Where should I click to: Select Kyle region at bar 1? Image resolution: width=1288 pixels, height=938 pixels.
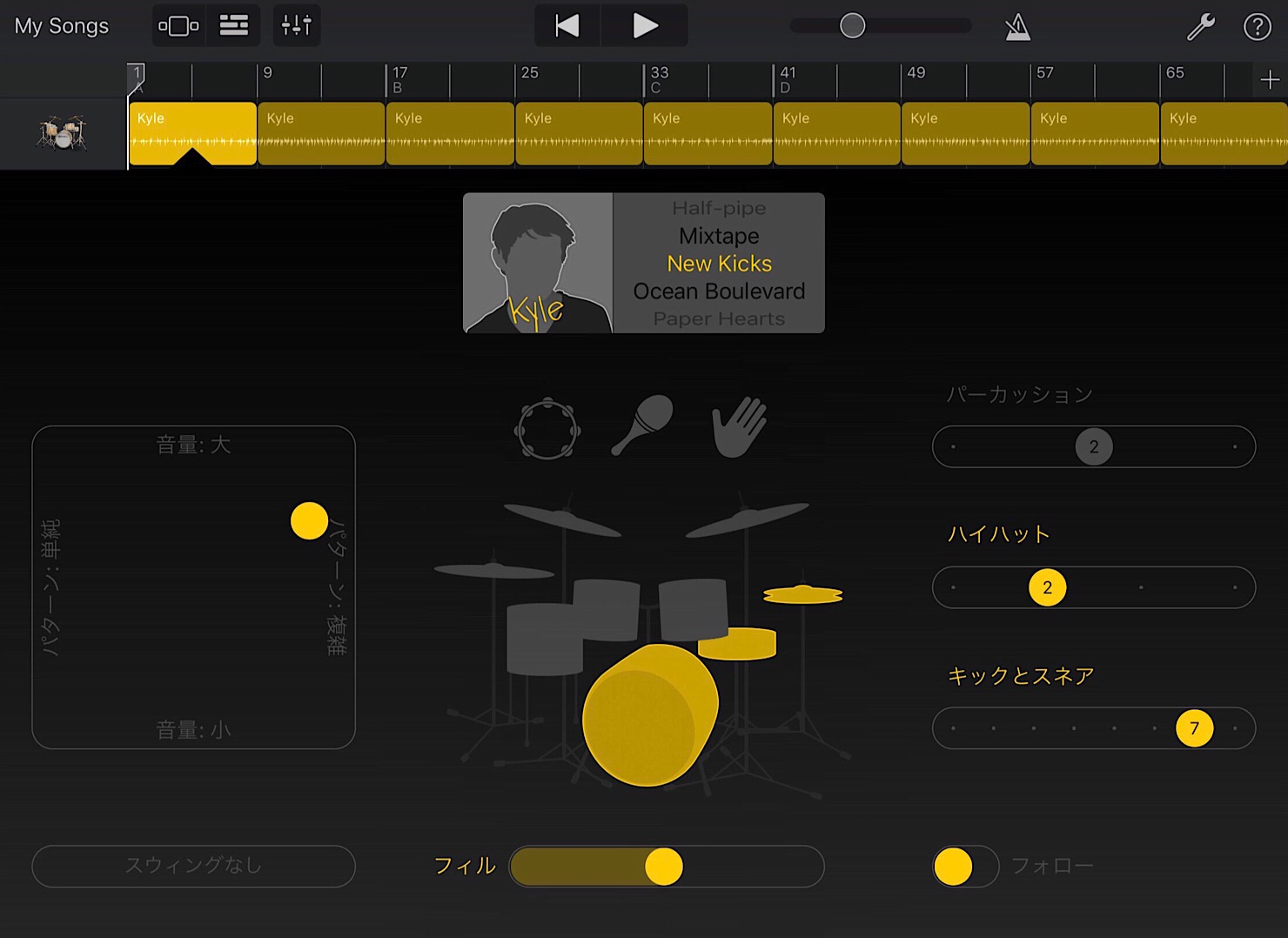click(x=192, y=133)
